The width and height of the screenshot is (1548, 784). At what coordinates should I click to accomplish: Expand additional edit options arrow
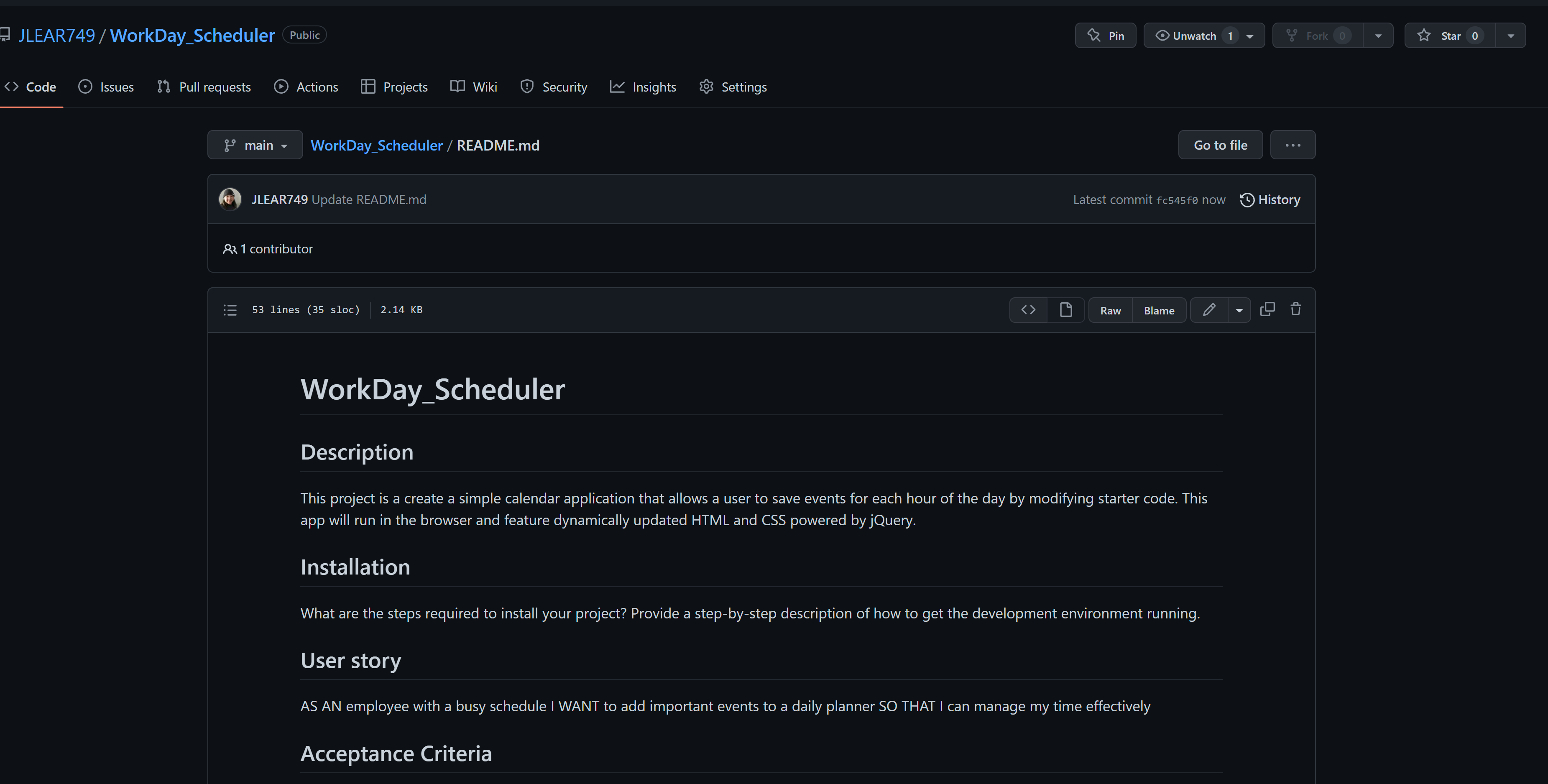(1239, 310)
